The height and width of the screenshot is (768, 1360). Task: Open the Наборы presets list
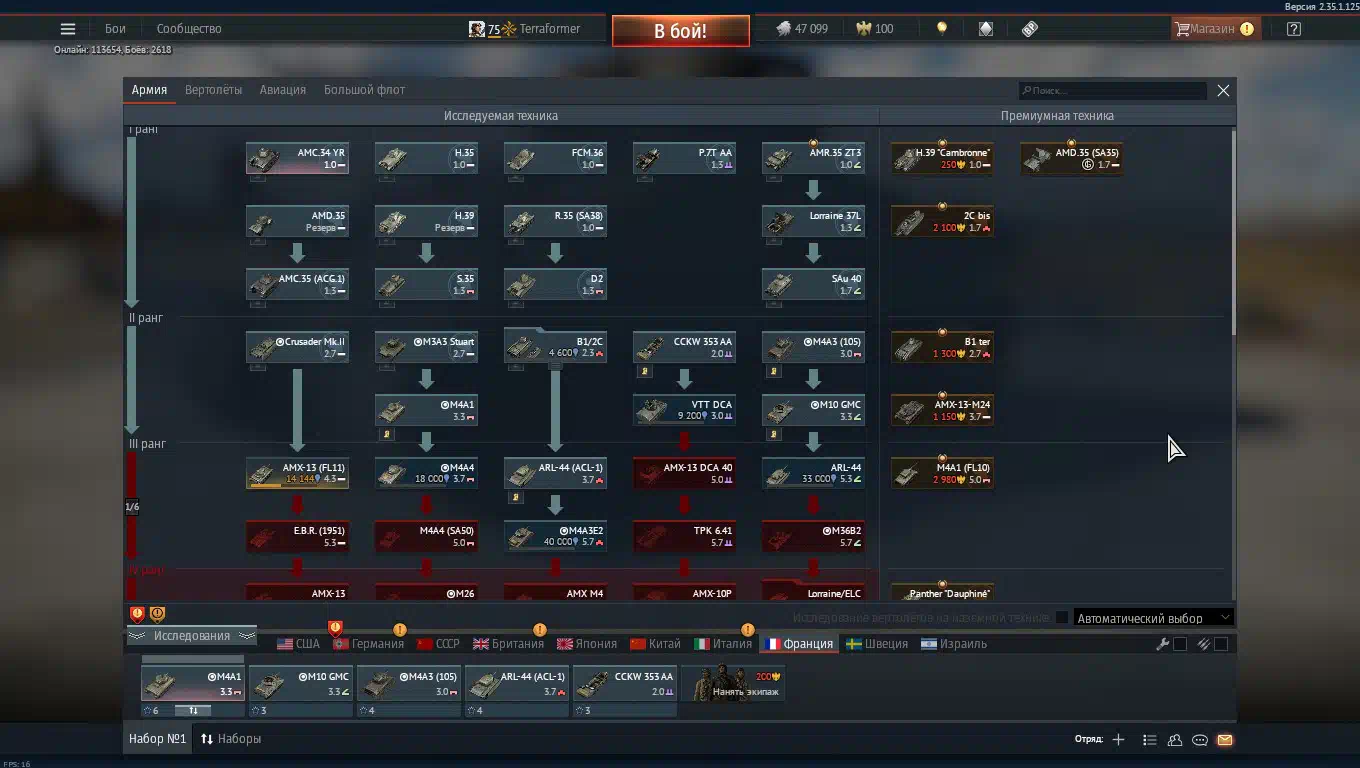tap(231, 739)
